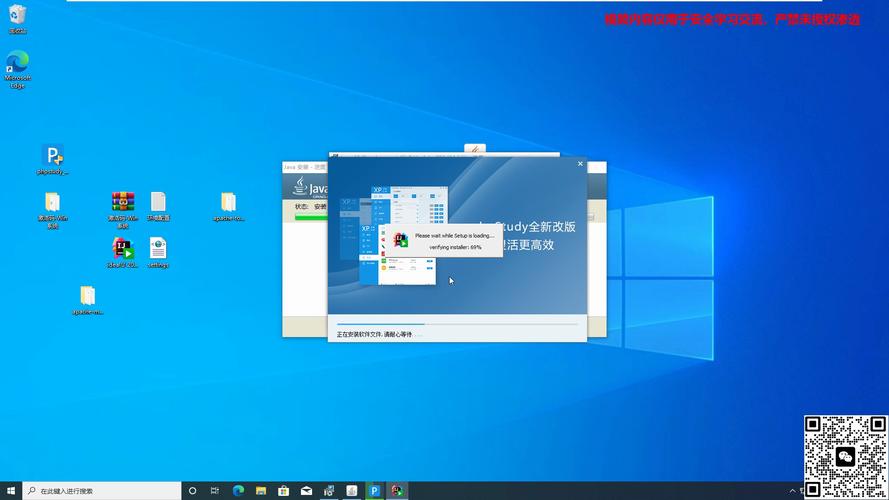
Task: Open File Explorer from the taskbar
Action: coord(261,491)
